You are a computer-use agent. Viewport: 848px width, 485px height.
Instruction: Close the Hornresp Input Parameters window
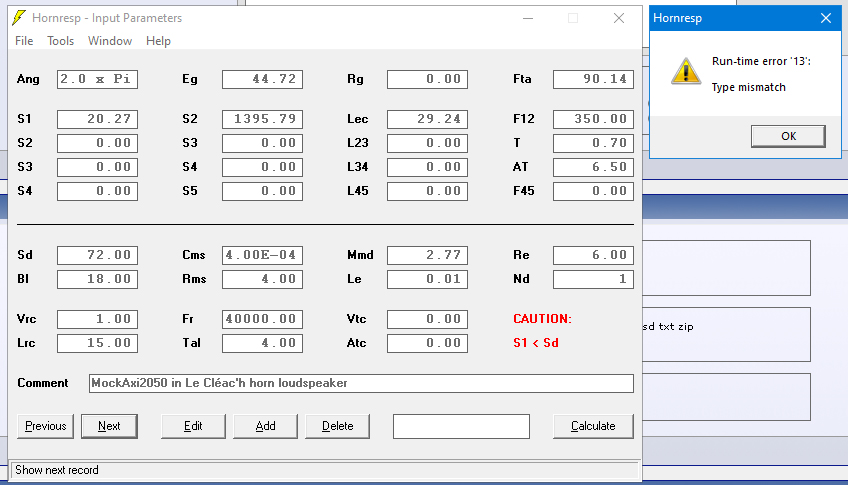619,18
